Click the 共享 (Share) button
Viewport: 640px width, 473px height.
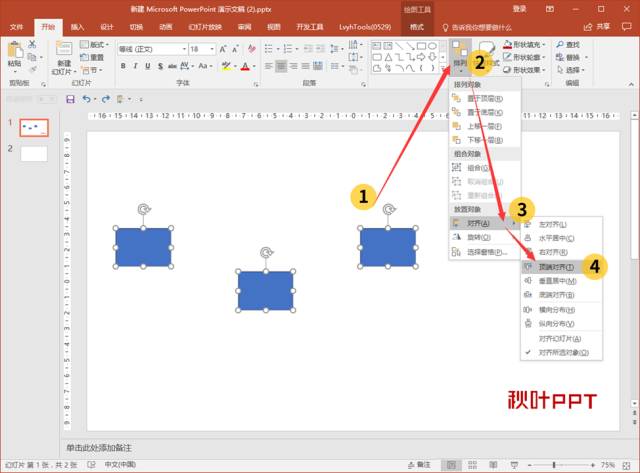point(620,27)
